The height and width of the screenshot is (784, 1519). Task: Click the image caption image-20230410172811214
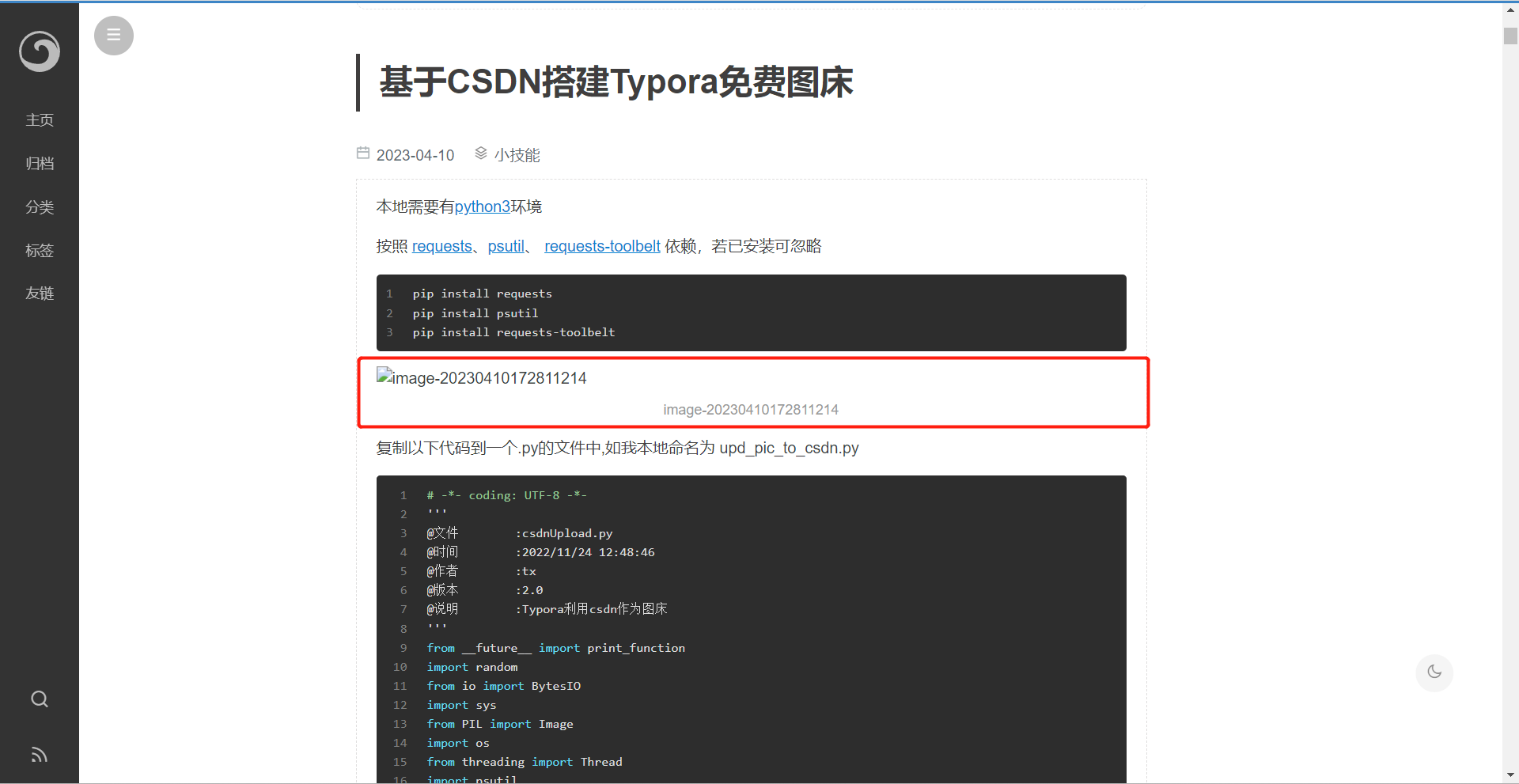(x=751, y=410)
